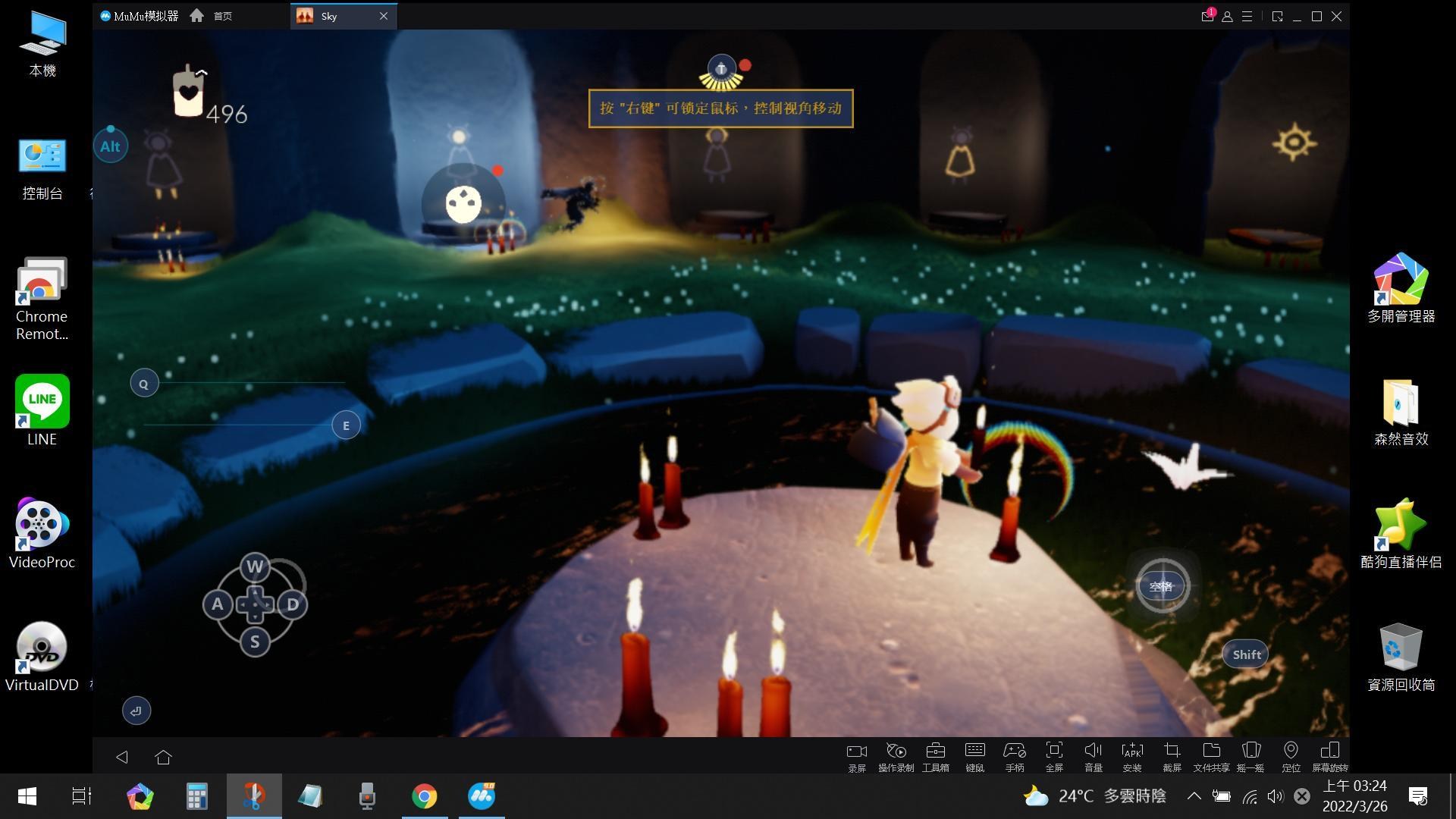The height and width of the screenshot is (819, 1456).
Task: Click the enter-arrow chat button
Action: point(136,711)
